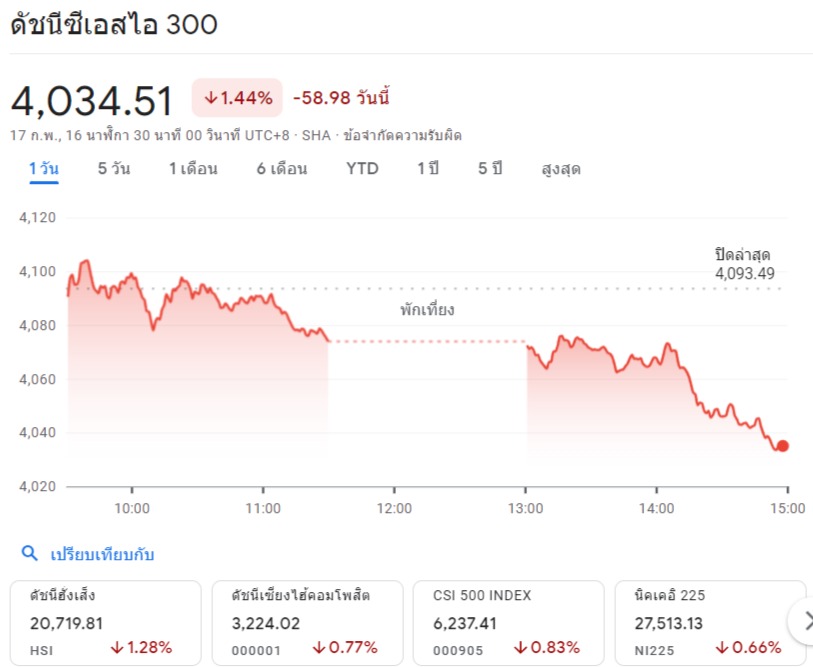813x667 pixels.
Task: Switch to the 5 วัน range tab
Action: tap(114, 169)
